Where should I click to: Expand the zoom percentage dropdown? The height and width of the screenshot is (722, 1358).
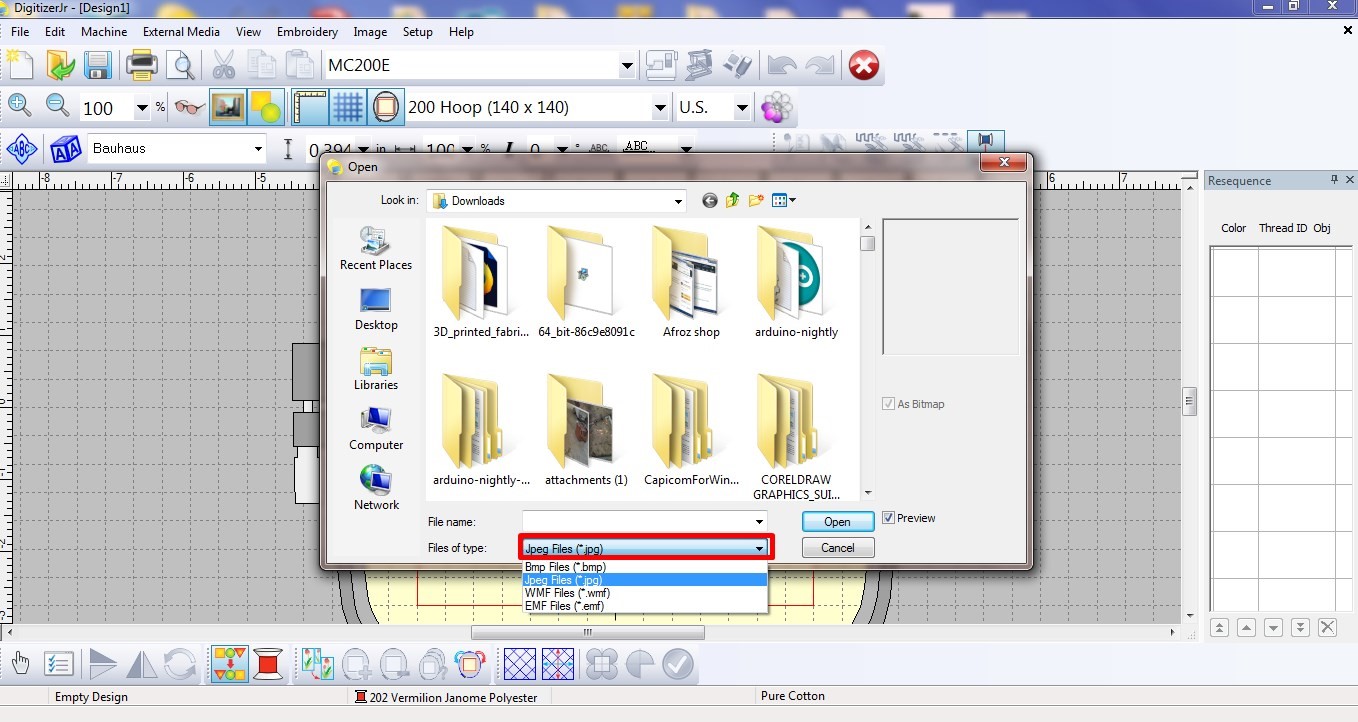coord(142,107)
